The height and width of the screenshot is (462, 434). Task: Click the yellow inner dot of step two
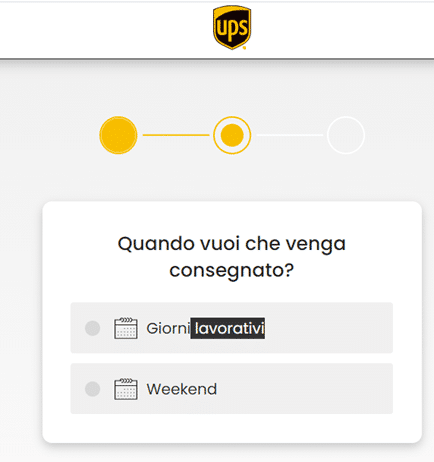232,135
